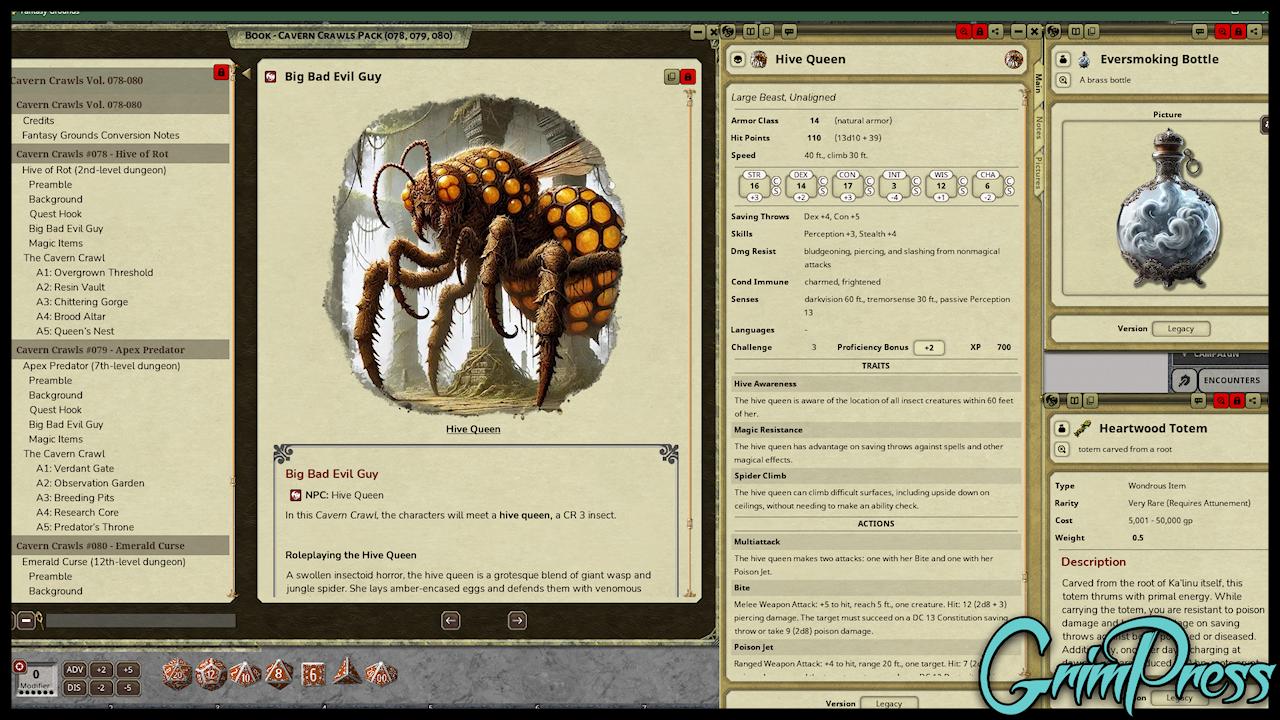Image resolution: width=1280 pixels, height=720 pixels.
Task: Toggle the Hive Queen window lock
Action: 980,31
